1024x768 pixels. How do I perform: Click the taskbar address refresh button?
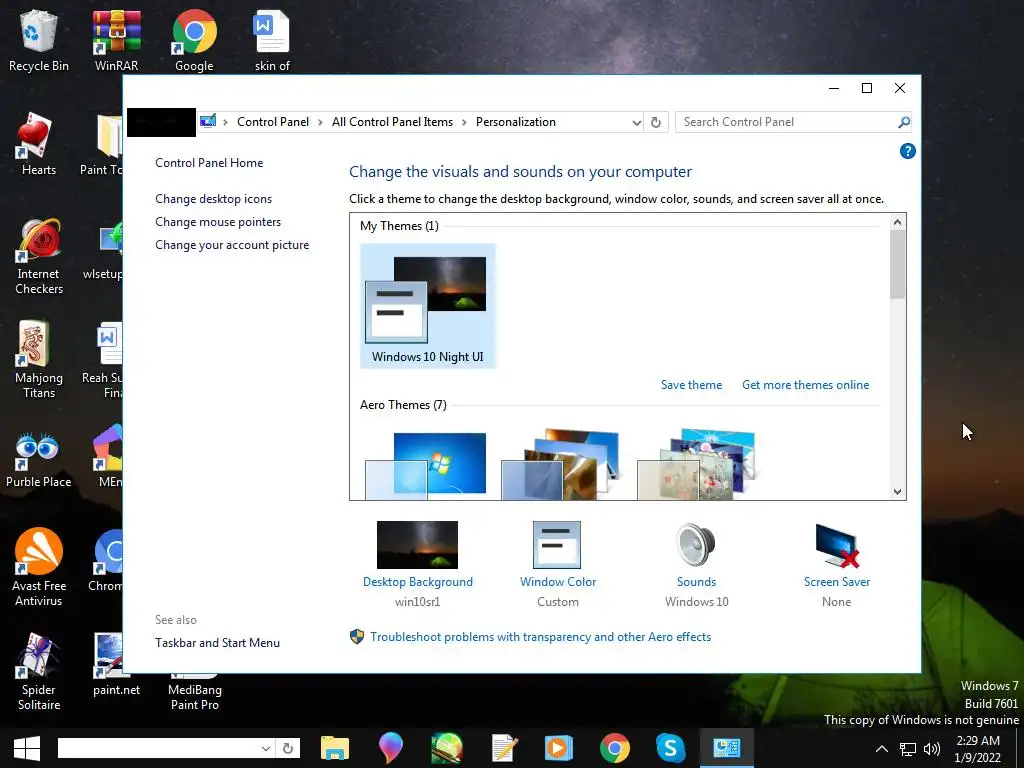(287, 748)
